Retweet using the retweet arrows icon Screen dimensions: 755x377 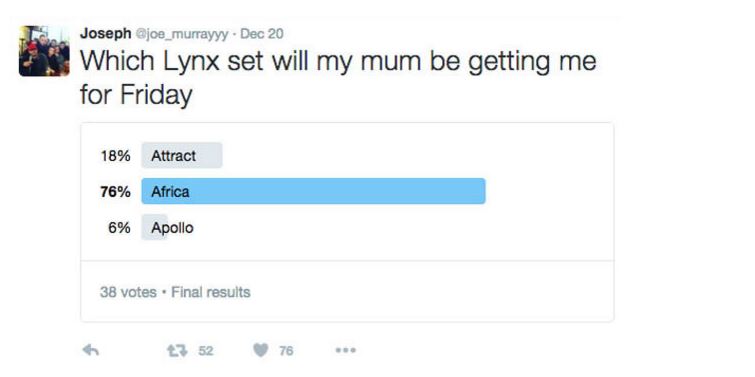tap(177, 351)
